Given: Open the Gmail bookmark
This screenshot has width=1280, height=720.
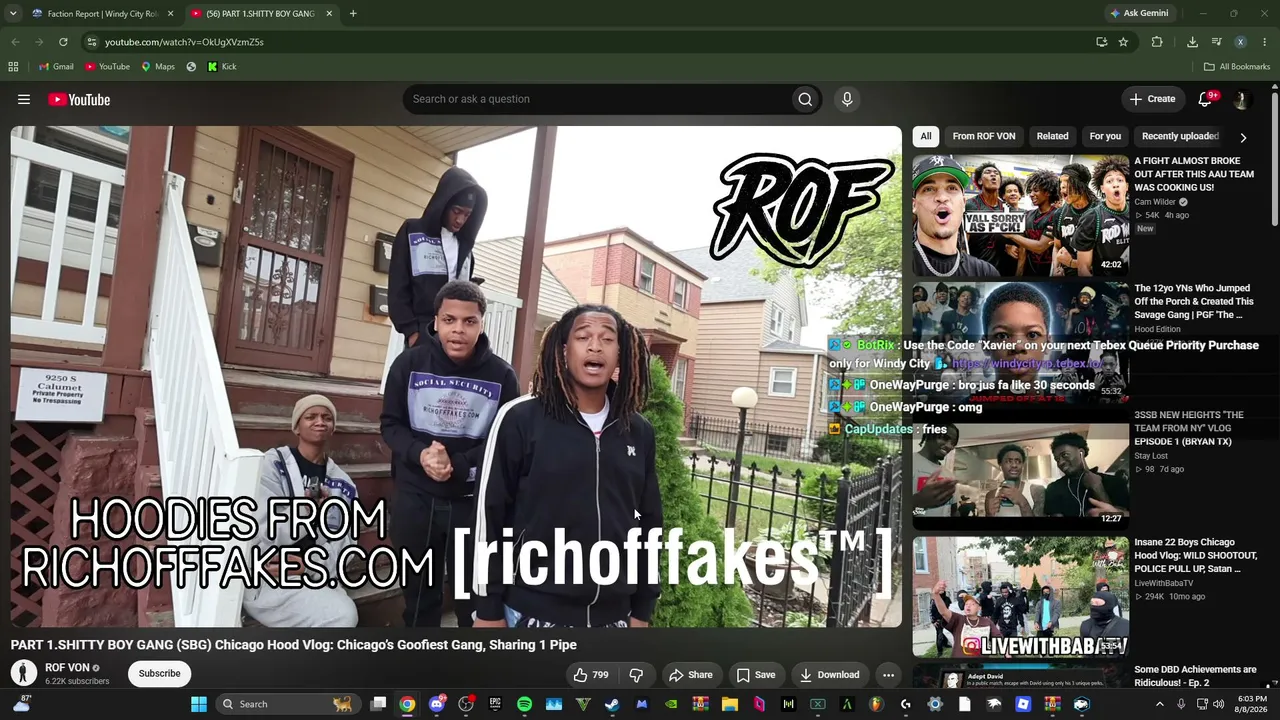Looking at the screenshot, I should point(56,67).
